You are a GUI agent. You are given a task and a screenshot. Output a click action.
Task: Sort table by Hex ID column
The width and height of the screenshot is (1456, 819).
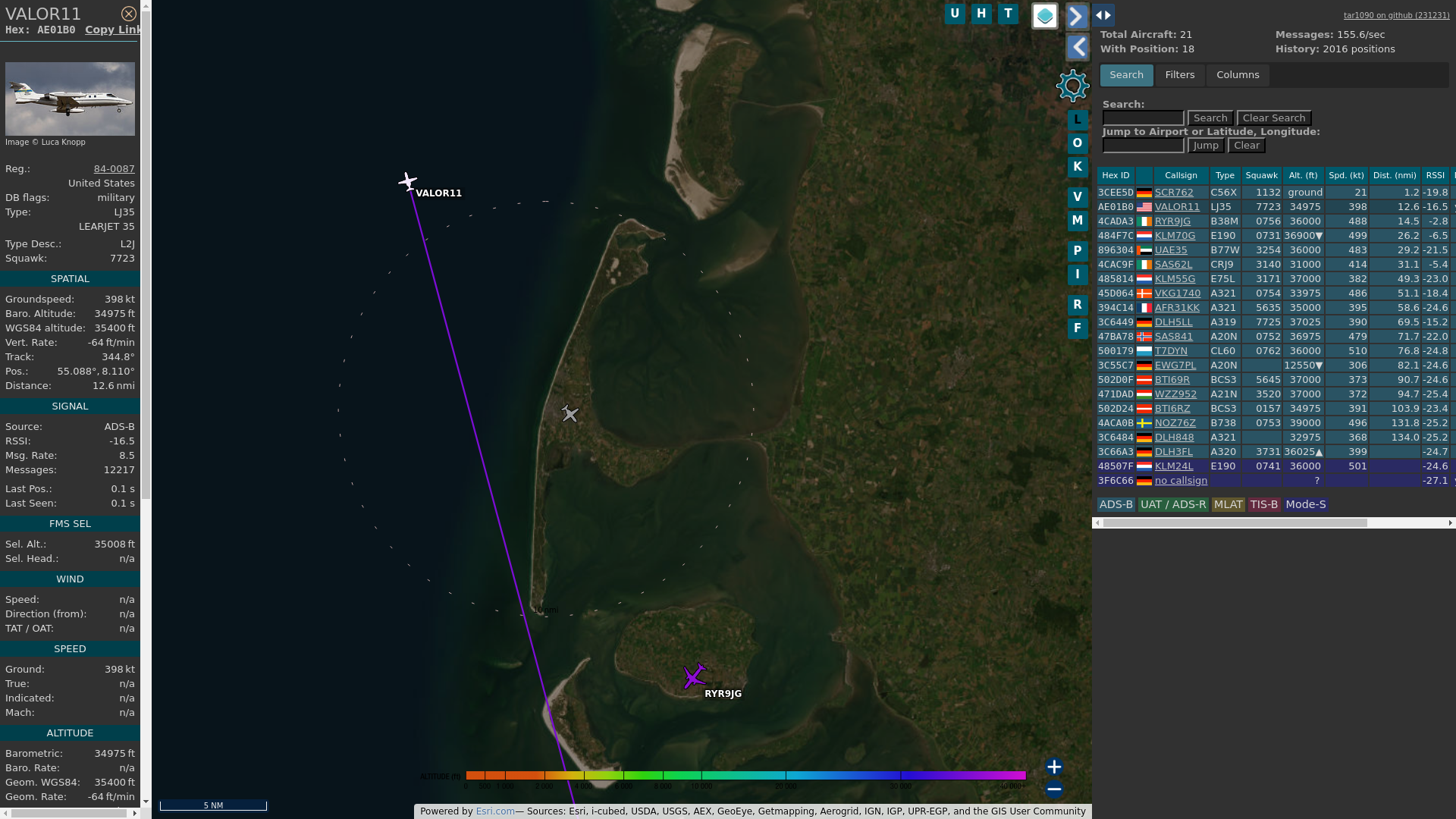[1116, 175]
